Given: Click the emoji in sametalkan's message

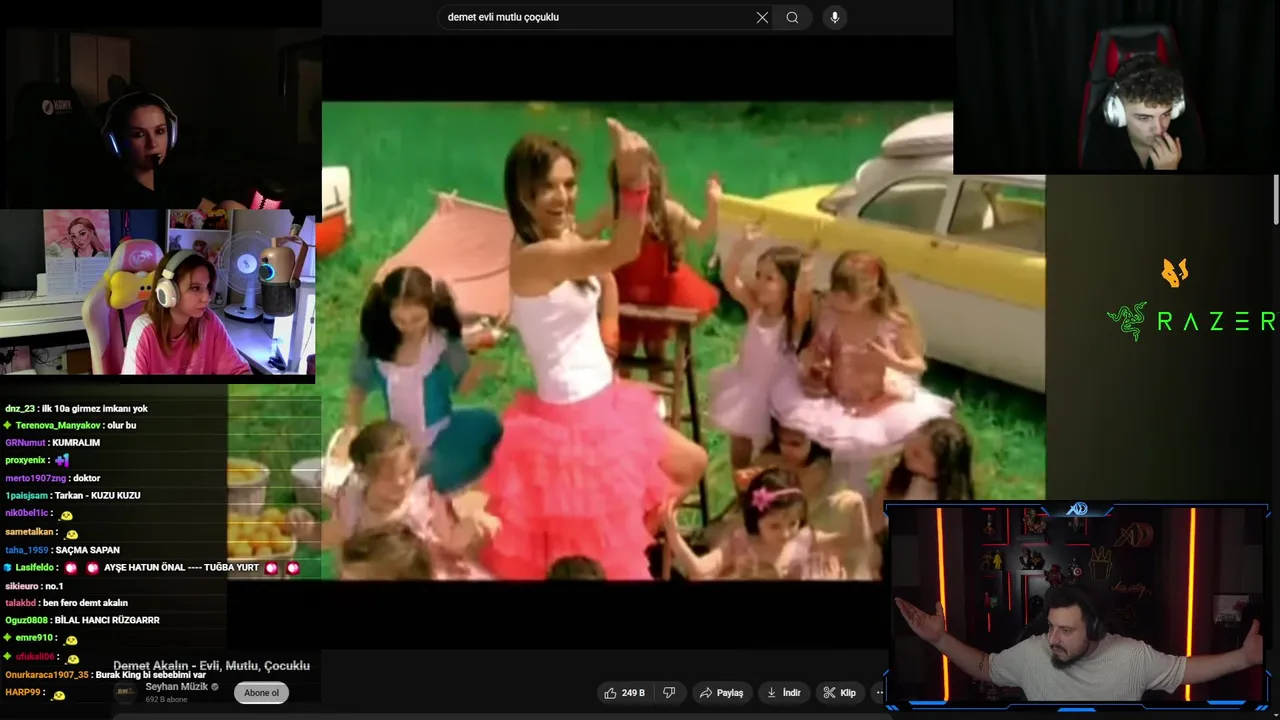Looking at the screenshot, I should [71, 533].
